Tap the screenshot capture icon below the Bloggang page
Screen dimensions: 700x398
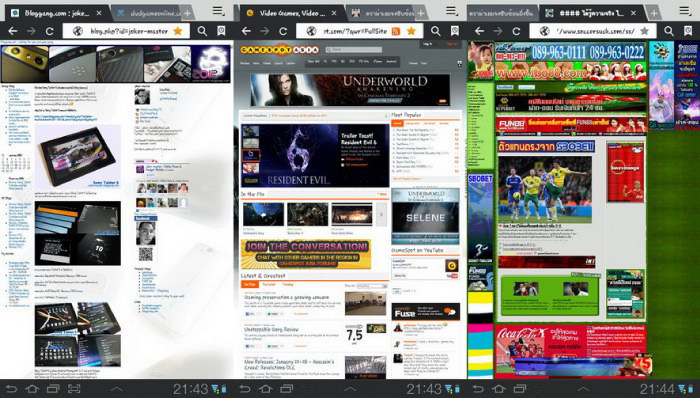click(x=75, y=389)
